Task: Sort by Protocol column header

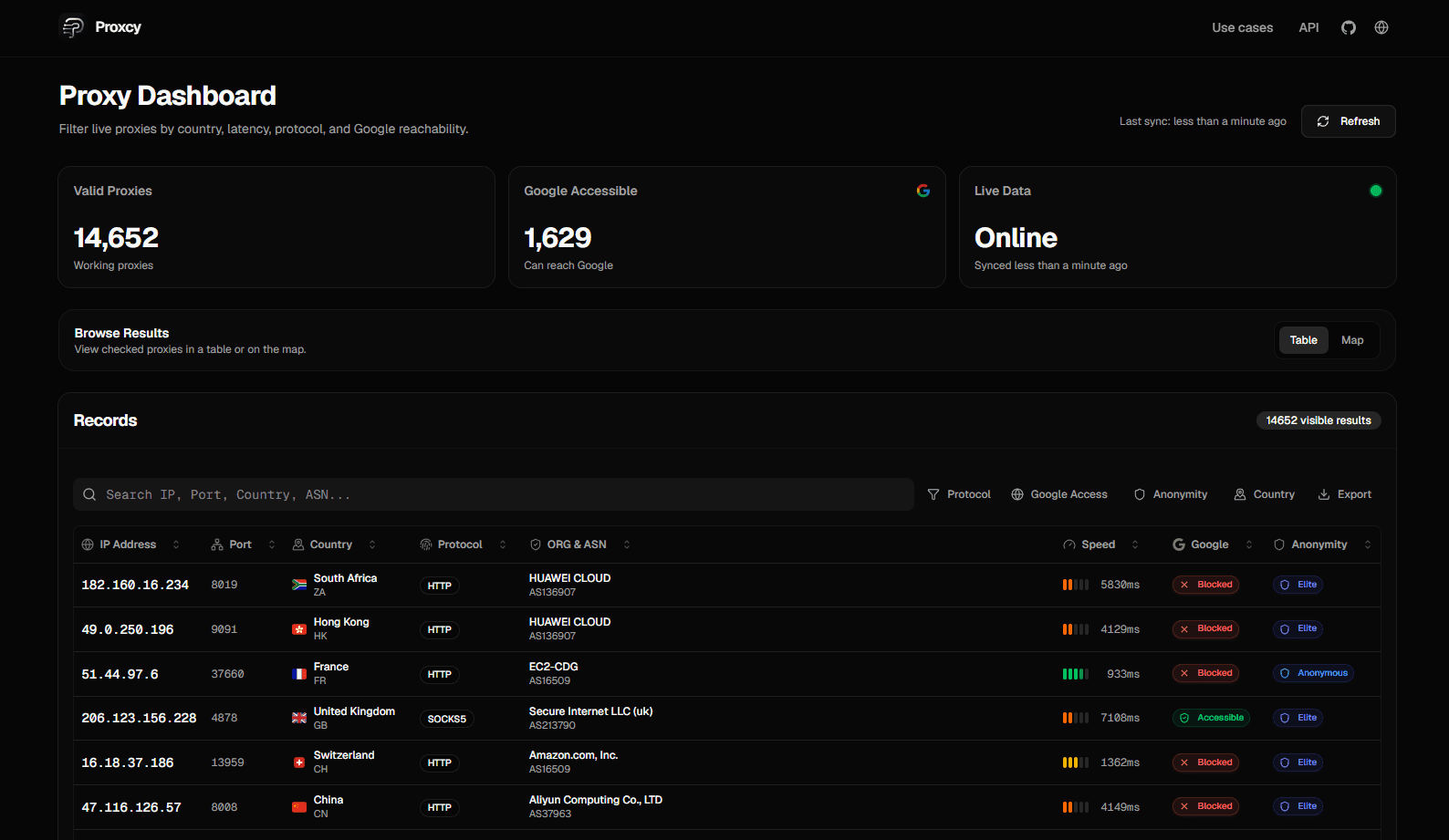Action: pos(463,544)
